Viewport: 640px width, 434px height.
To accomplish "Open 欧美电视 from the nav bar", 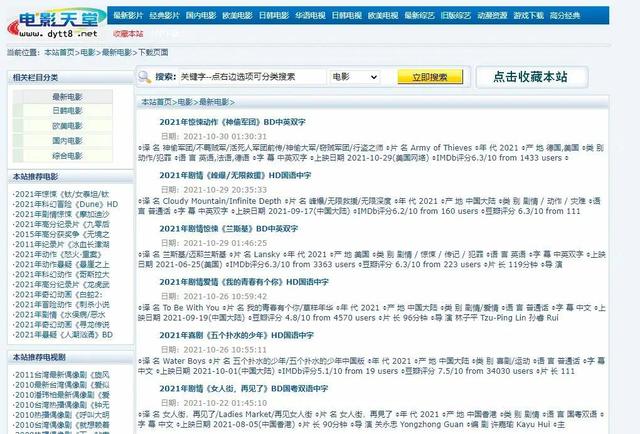I will pos(383,16).
